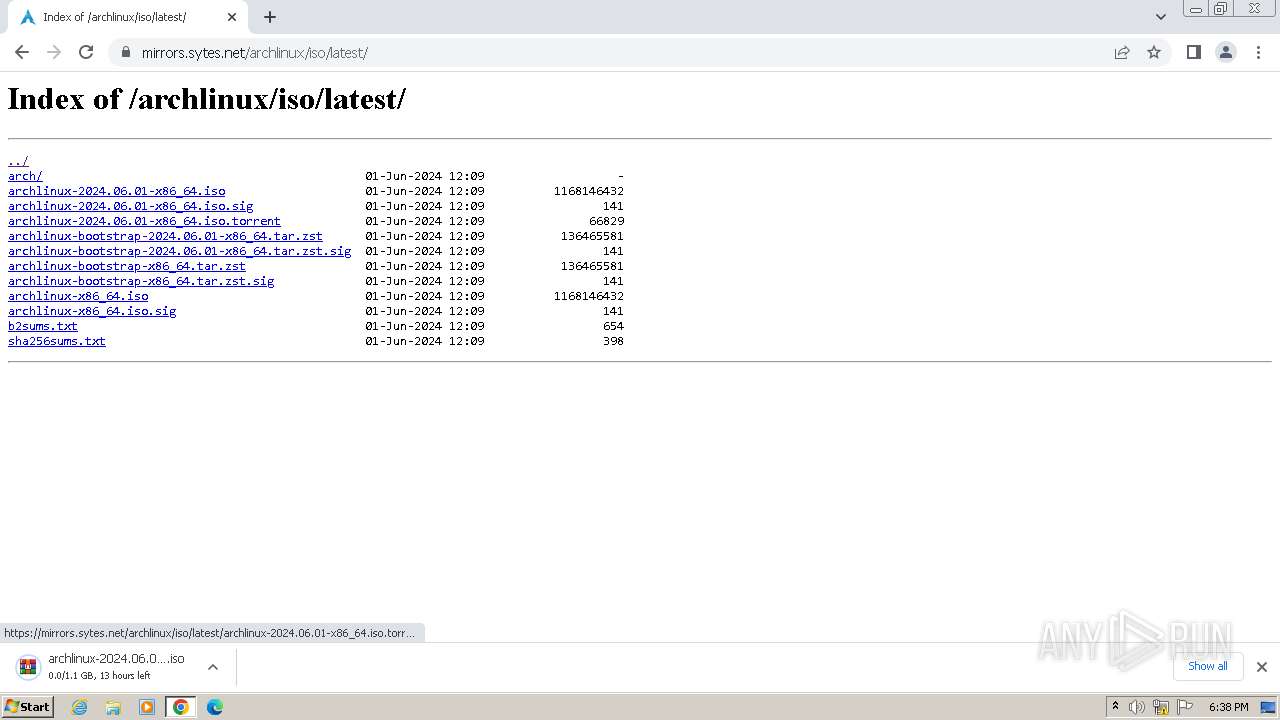
Task: Click the 398 size for sha256sums.txt
Action: pos(613,341)
